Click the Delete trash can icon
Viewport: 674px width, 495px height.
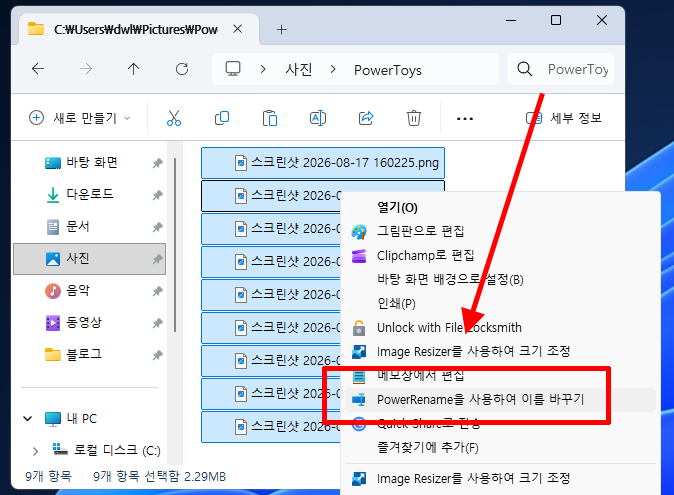tap(414, 118)
